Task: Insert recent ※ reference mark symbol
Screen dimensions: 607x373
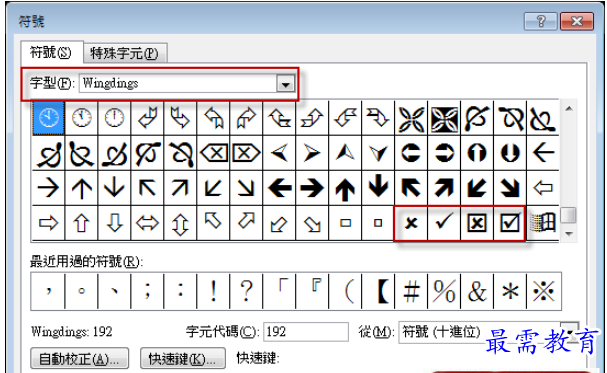Action: click(x=543, y=291)
